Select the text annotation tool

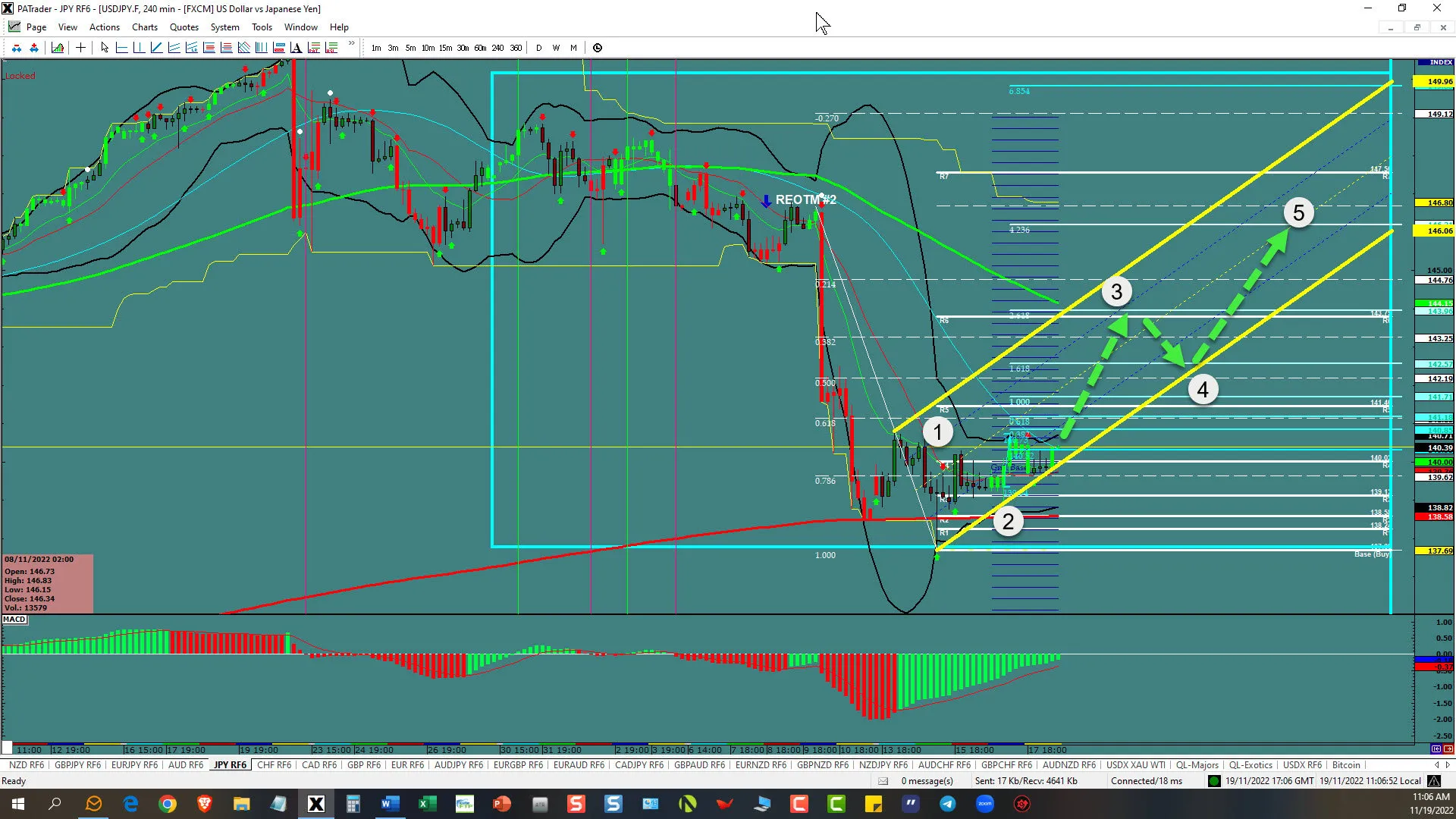[x=297, y=48]
